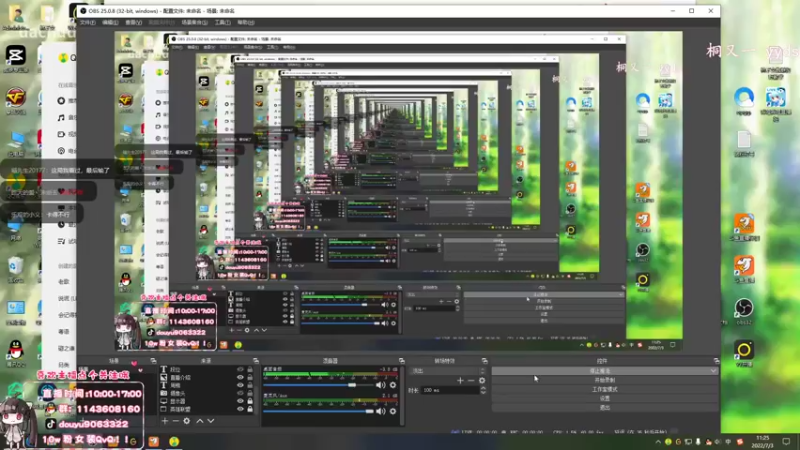Toggle lock on the first text source
This screenshot has height=450, width=800.
(x=250, y=369)
